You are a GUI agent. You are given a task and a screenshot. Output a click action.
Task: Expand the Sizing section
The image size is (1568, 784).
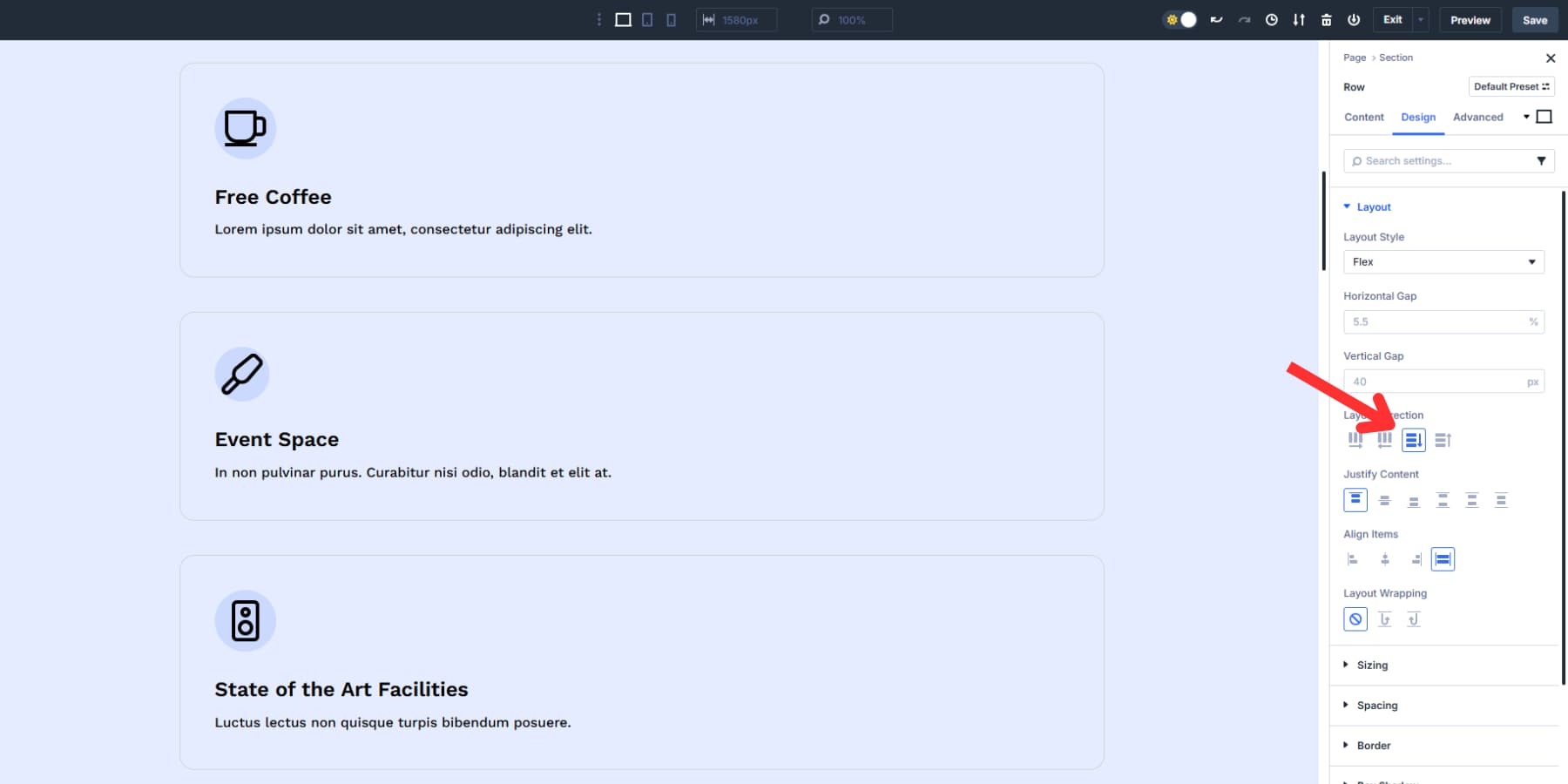(1372, 666)
